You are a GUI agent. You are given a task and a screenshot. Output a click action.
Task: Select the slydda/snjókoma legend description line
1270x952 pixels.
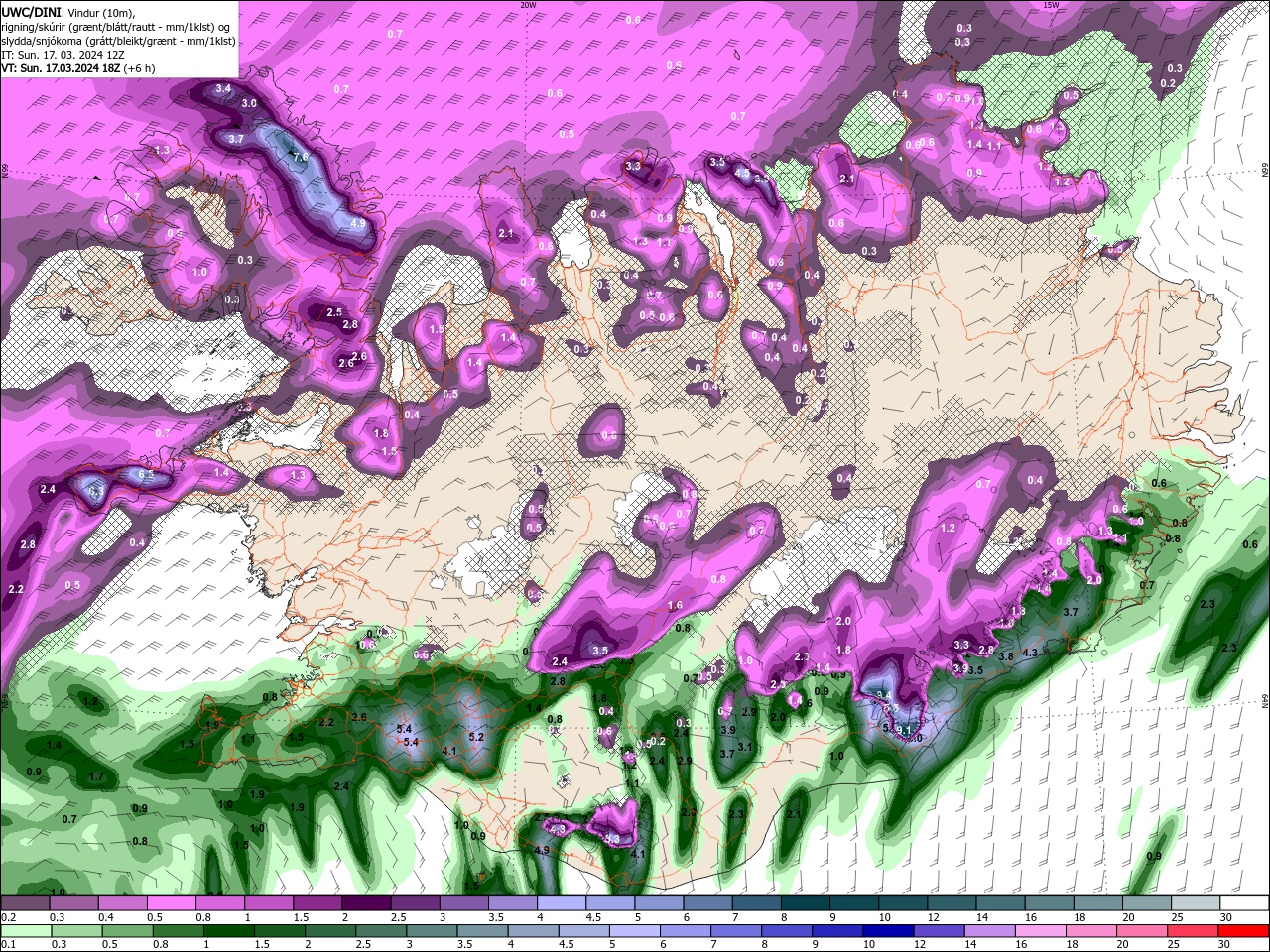pos(118,41)
